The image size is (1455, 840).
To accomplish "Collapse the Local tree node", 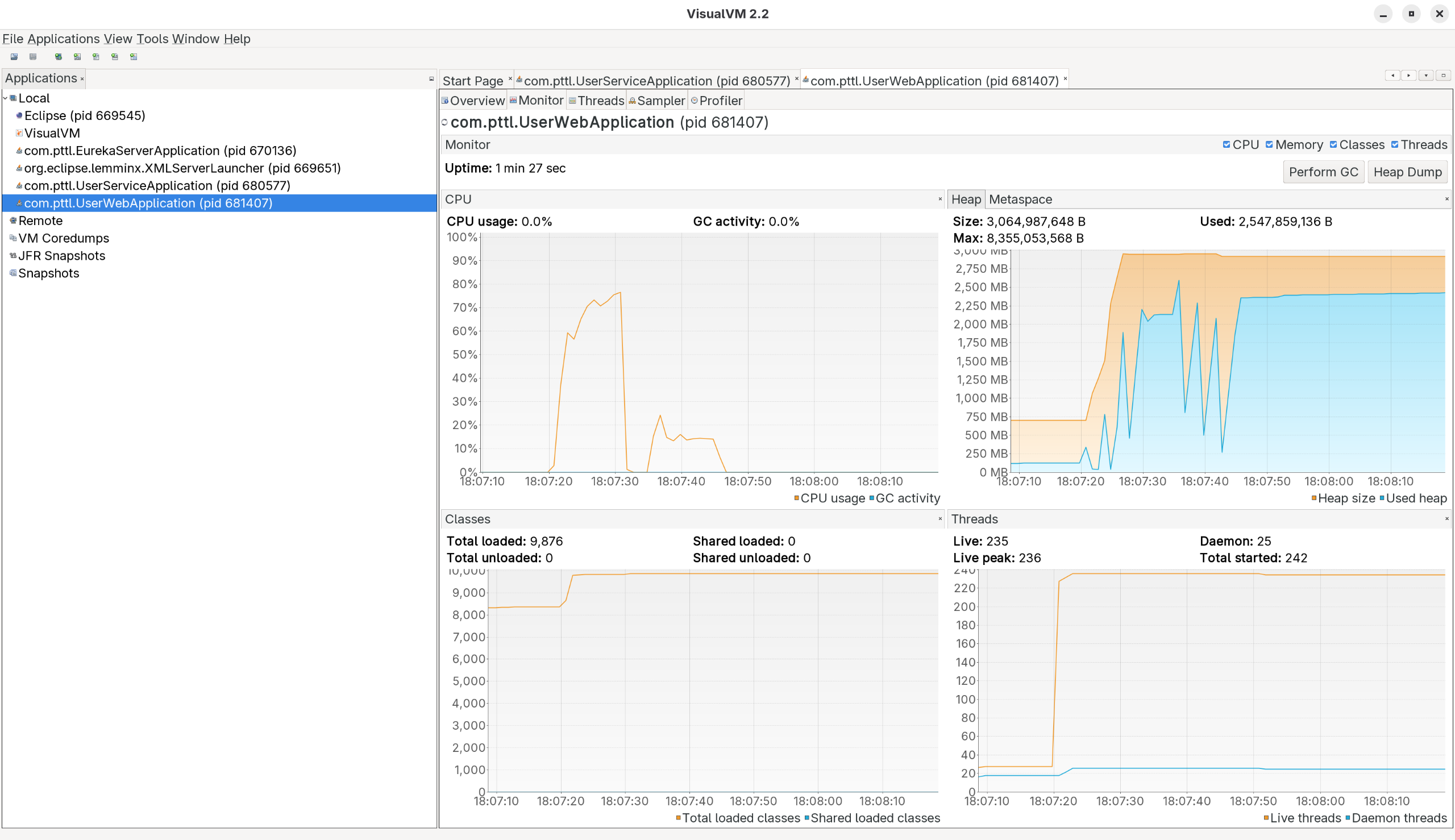I will 5,98.
